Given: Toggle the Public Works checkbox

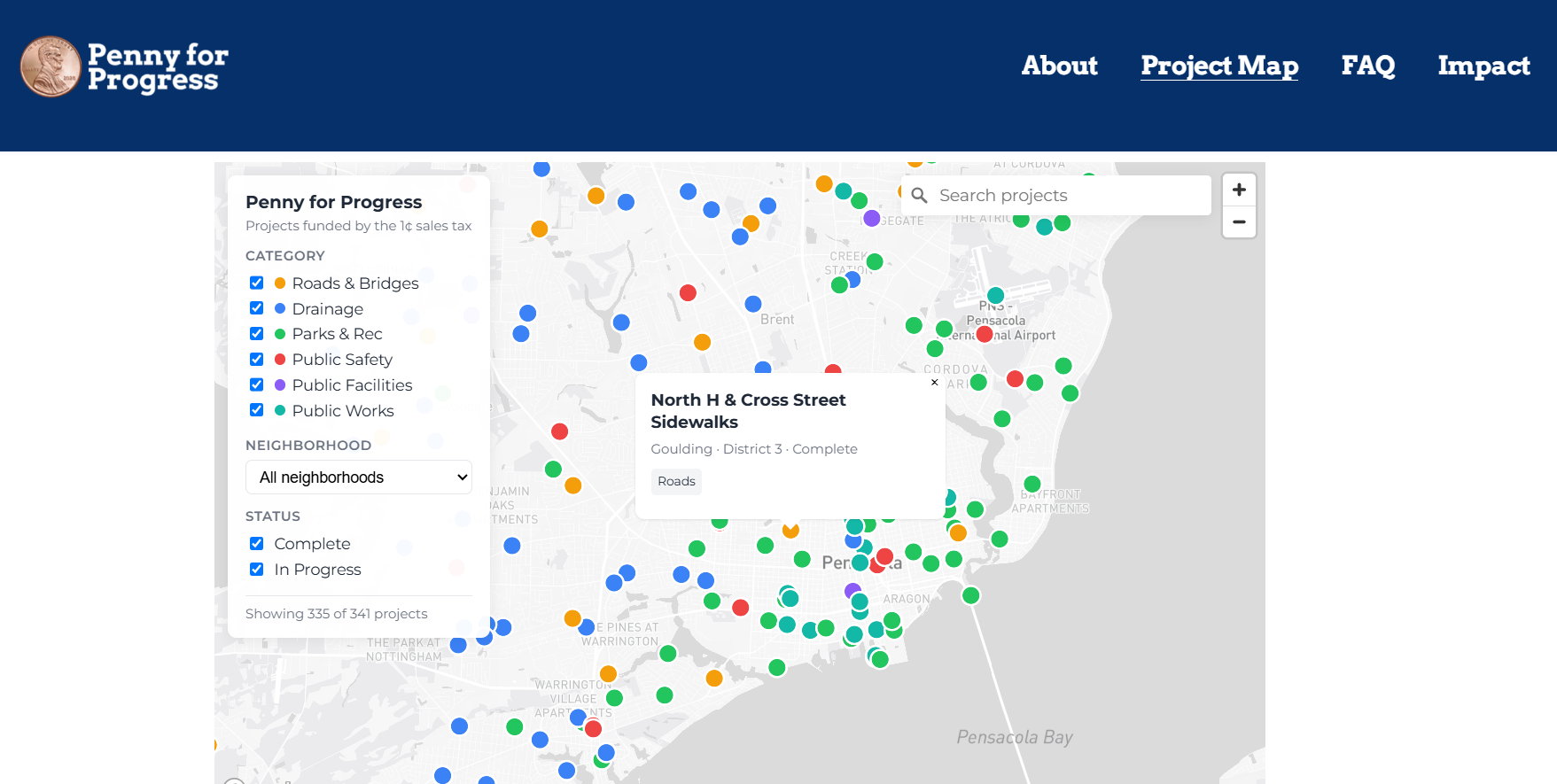Looking at the screenshot, I should coord(256,410).
